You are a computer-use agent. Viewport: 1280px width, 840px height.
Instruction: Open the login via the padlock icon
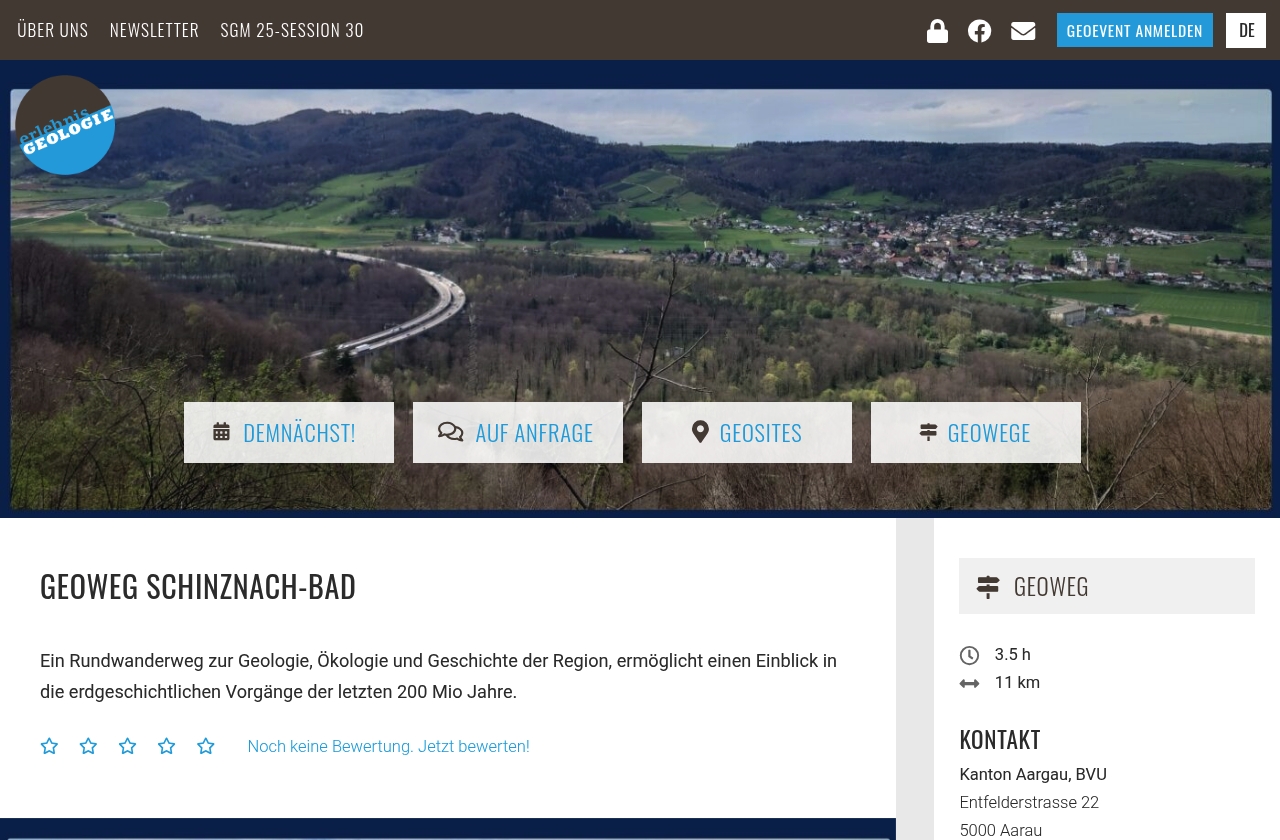(x=937, y=30)
